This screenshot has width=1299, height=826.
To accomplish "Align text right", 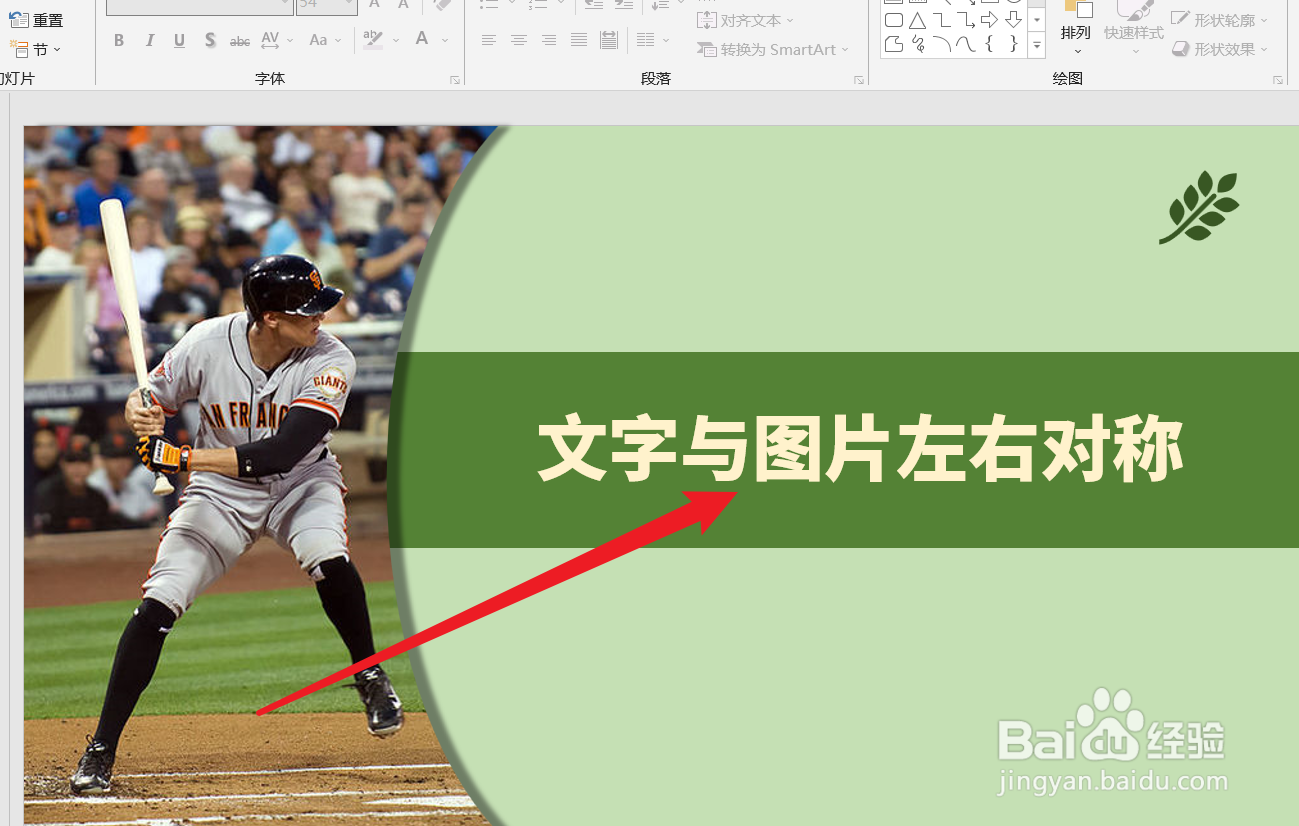I will [x=548, y=40].
